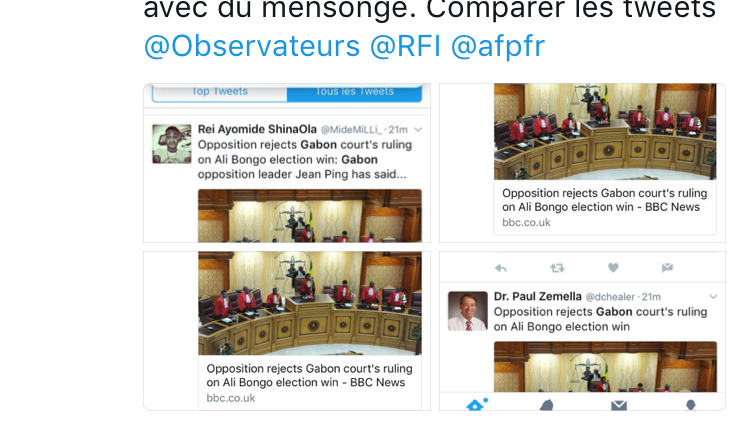Expand chevron on Dr. Paul Zemella tweet

713,297
